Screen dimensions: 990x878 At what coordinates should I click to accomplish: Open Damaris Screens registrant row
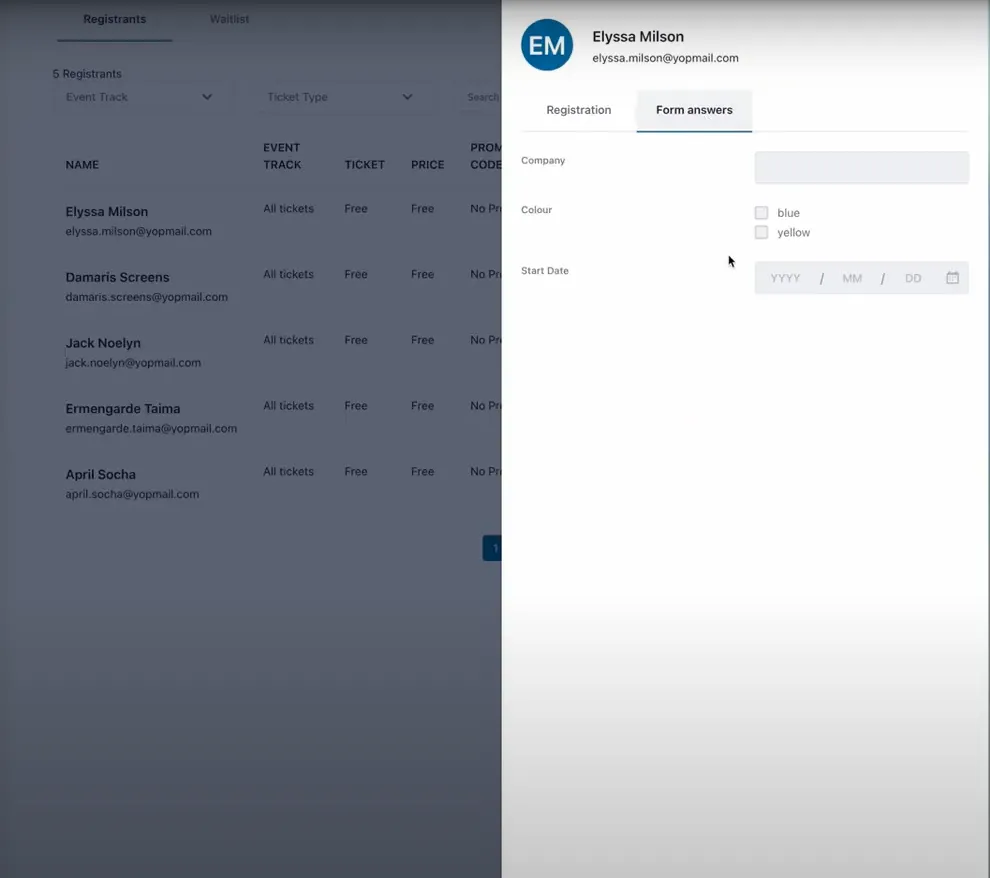pyautogui.click(x=117, y=277)
